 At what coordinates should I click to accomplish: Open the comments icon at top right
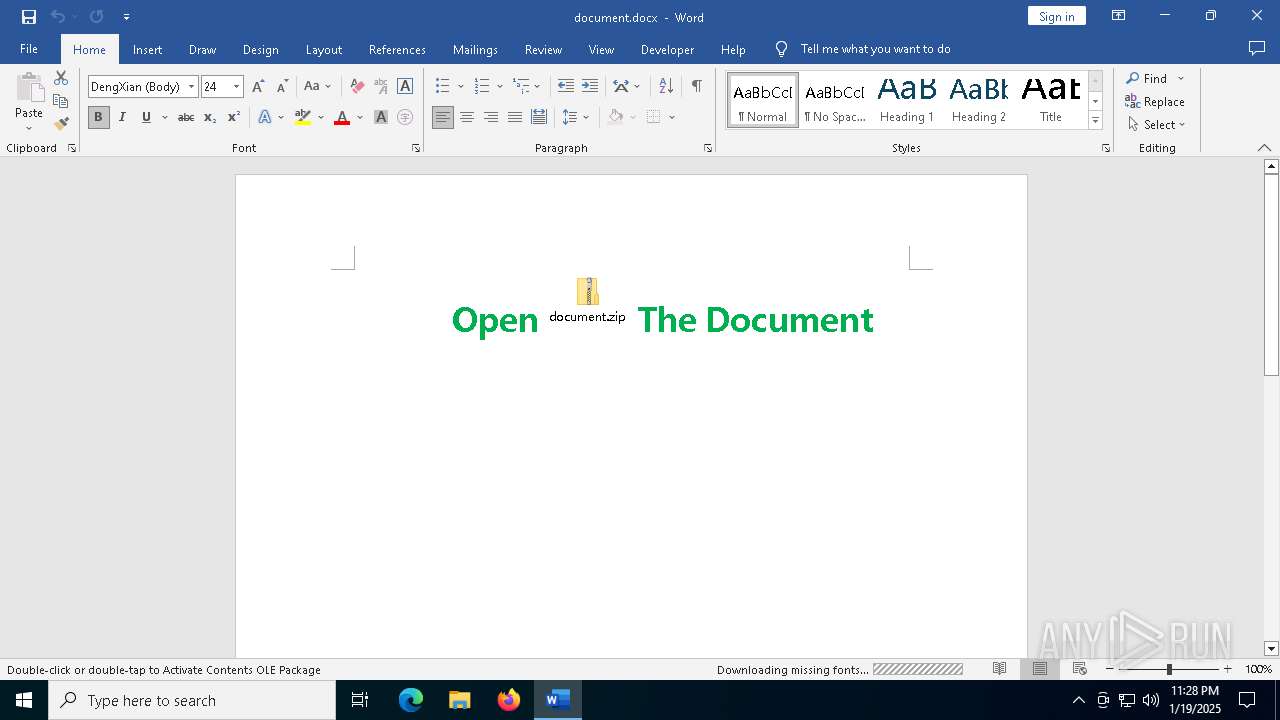pyautogui.click(x=1257, y=48)
